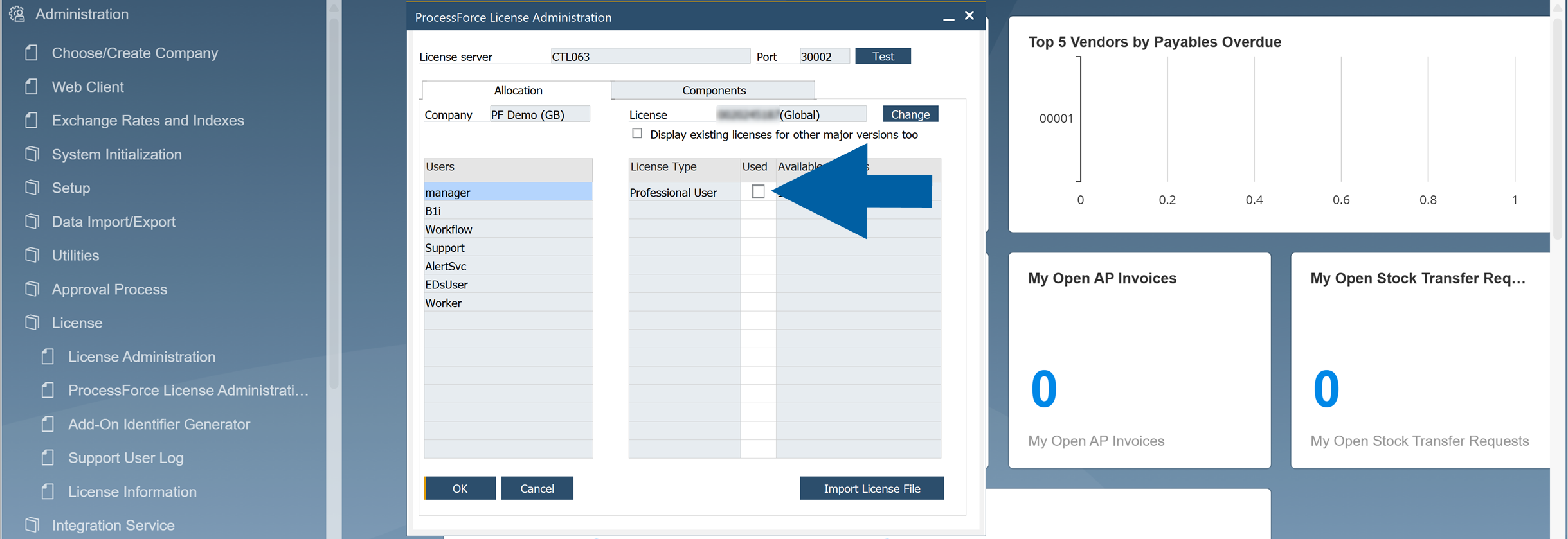1568x539 pixels.
Task: Select the manager user row
Action: tap(508, 192)
